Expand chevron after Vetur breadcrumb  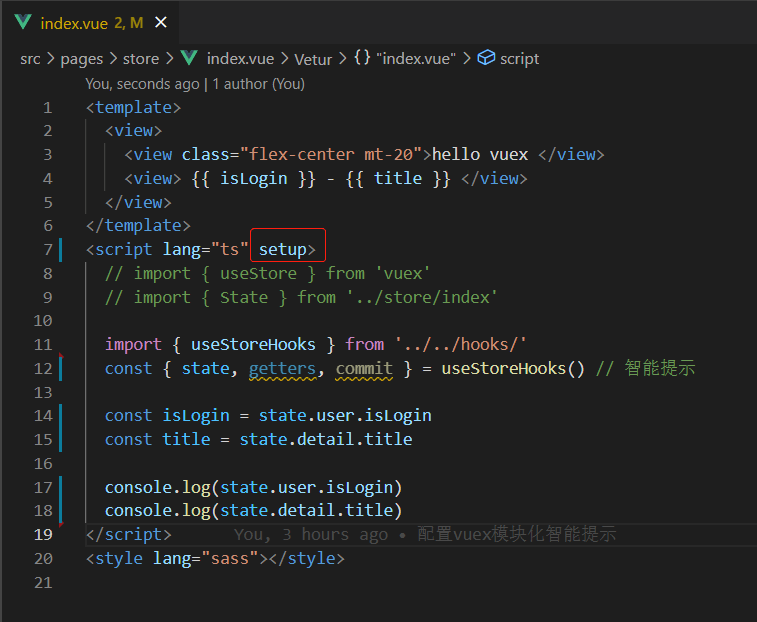(342, 59)
